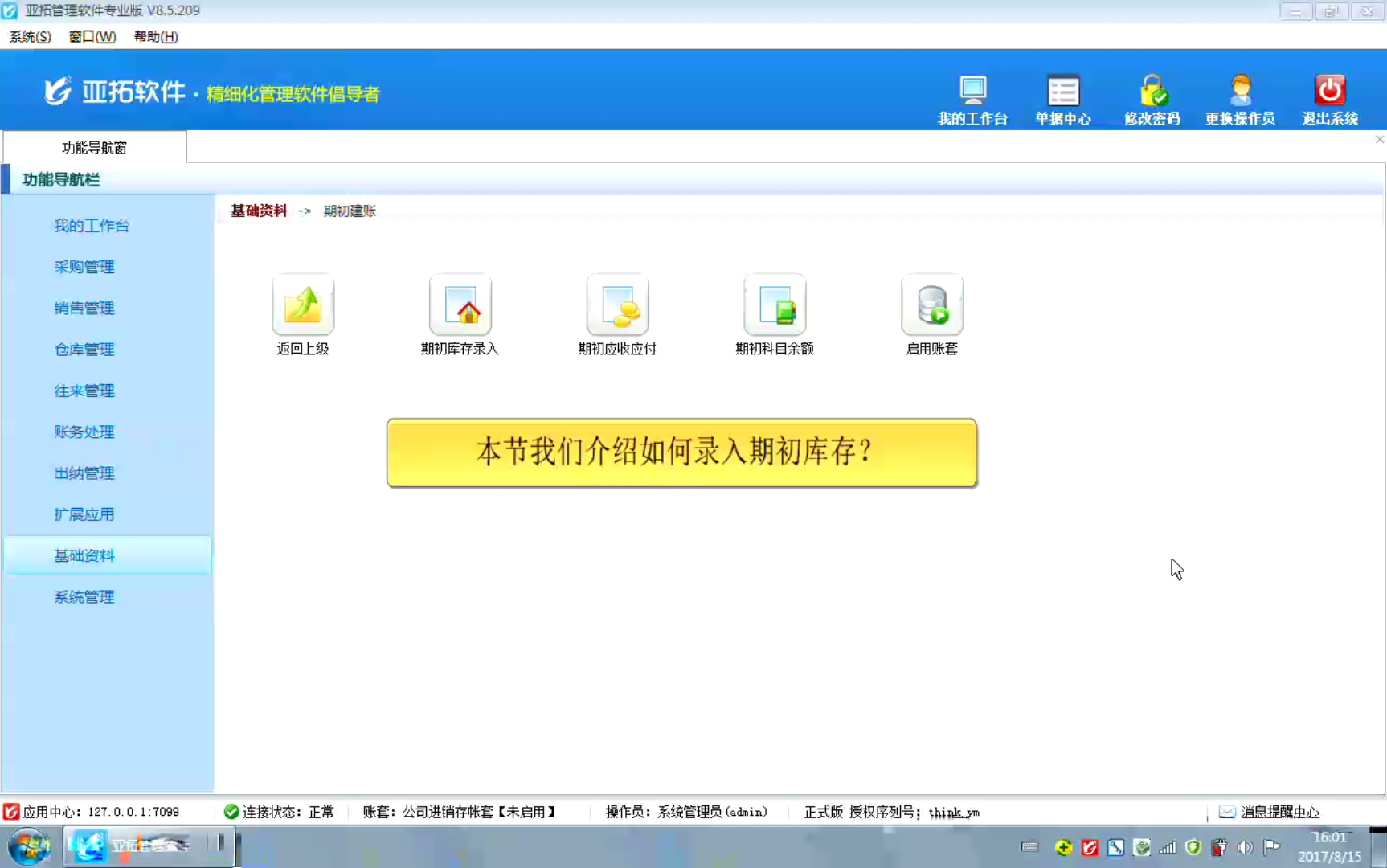Image resolution: width=1387 pixels, height=868 pixels.
Task: Click the Windows Start button
Action: [29, 847]
